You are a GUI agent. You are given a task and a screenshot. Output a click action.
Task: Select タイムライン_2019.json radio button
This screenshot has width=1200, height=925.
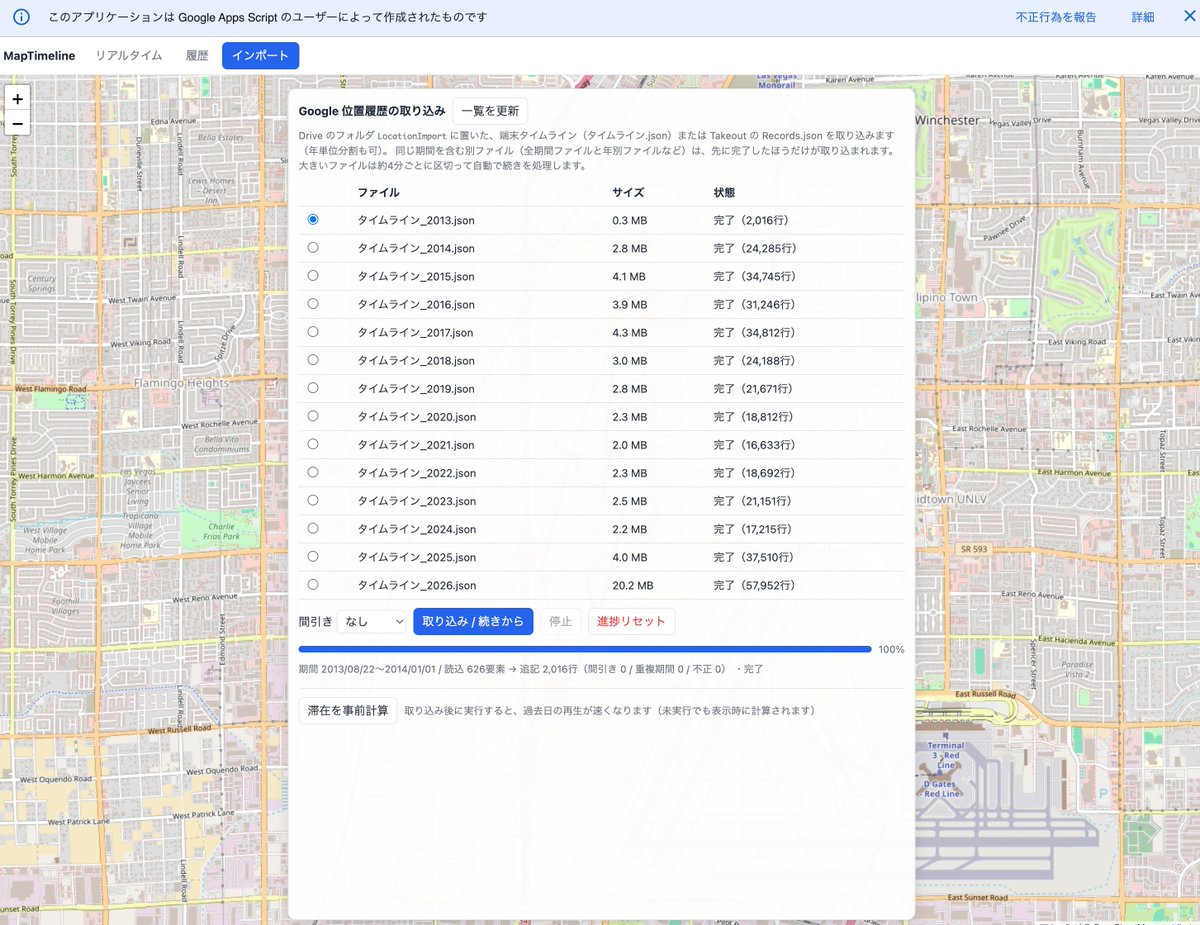pos(313,387)
